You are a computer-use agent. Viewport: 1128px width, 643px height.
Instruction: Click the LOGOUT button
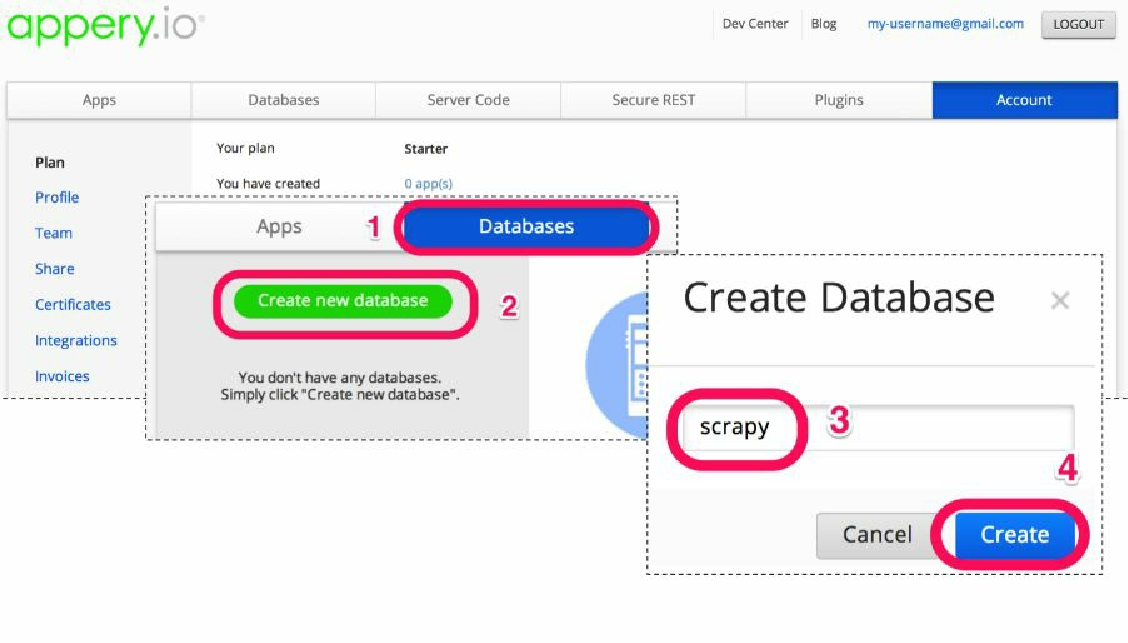pos(1078,24)
